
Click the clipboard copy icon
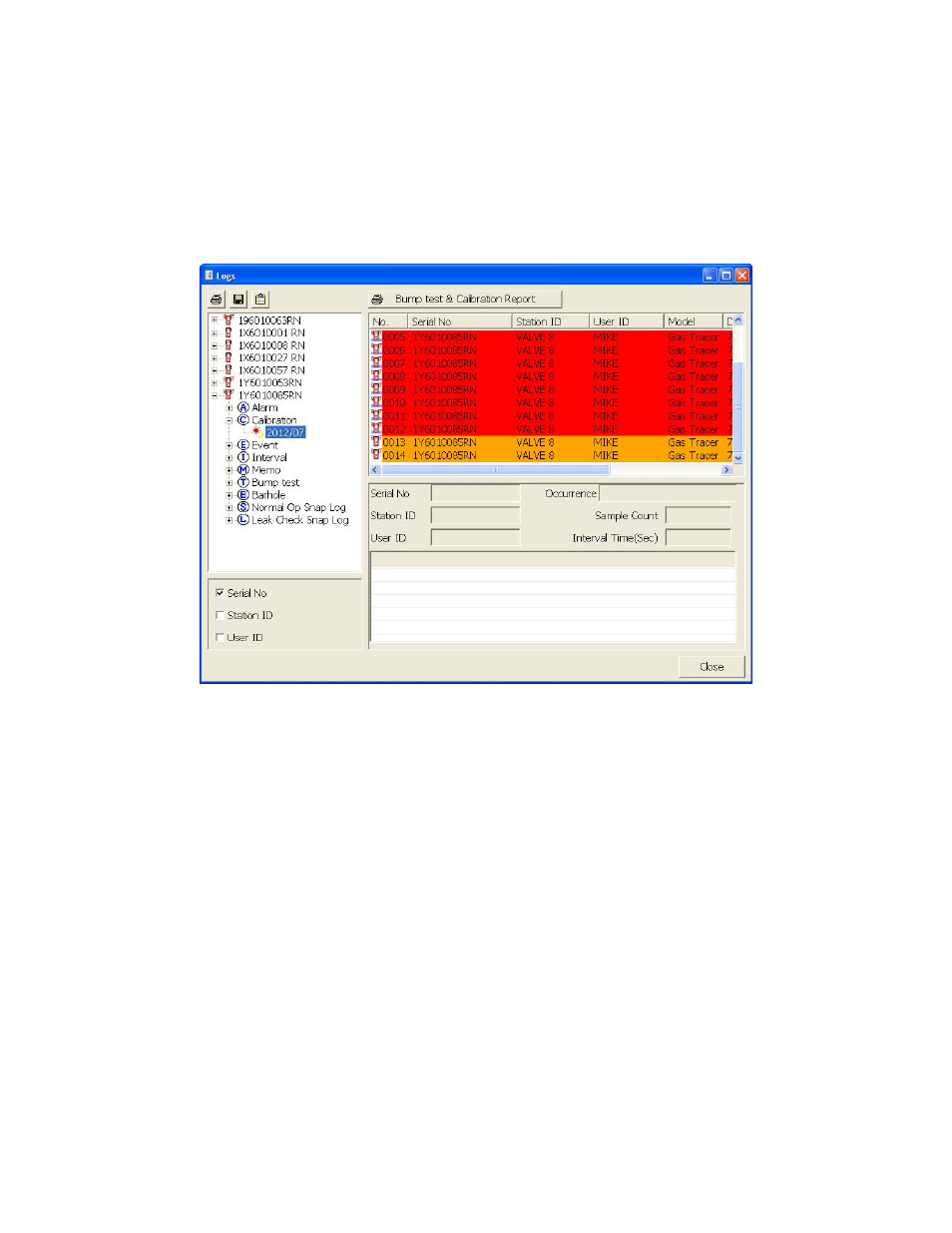(260, 300)
